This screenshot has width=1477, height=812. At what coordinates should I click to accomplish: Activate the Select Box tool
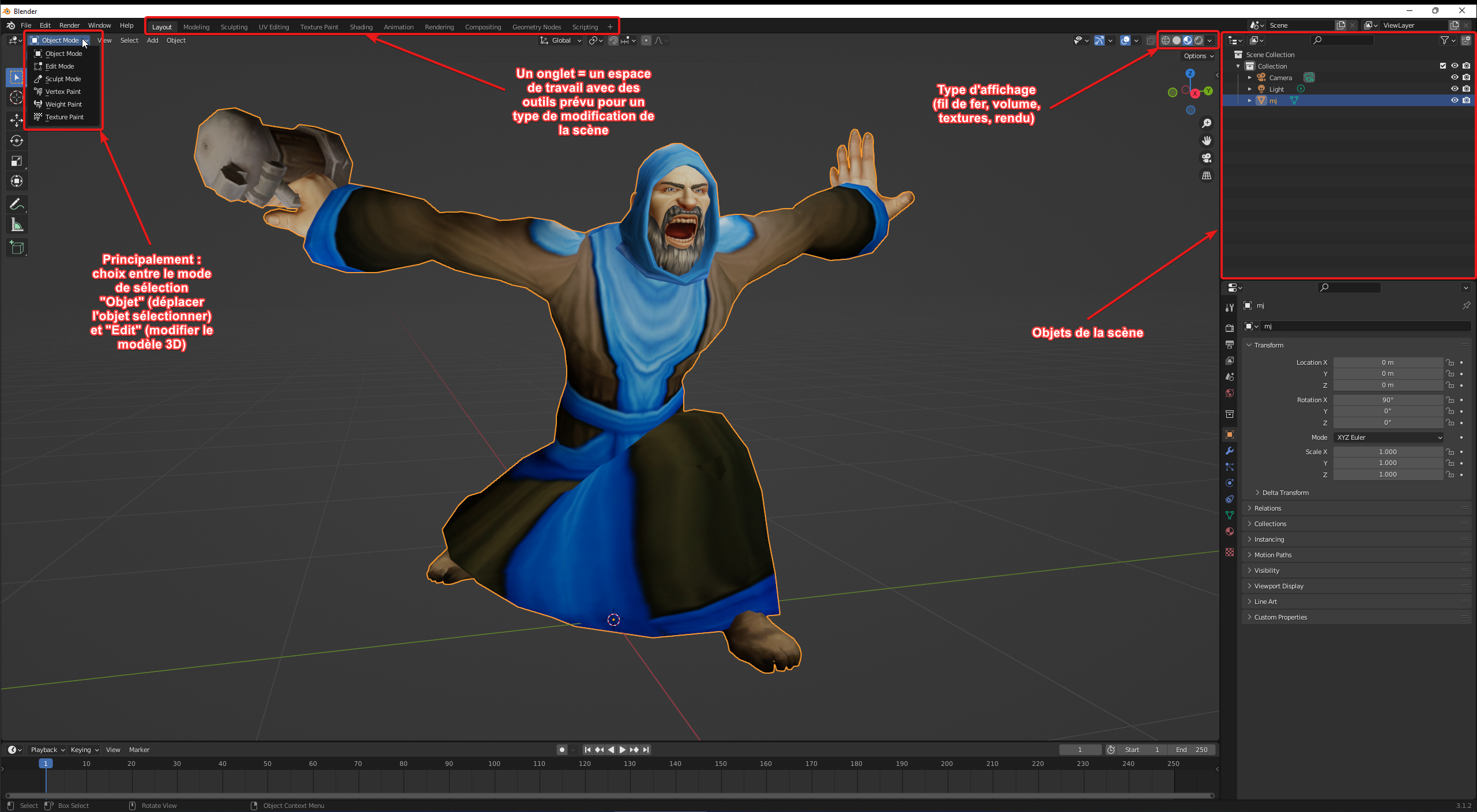click(16, 77)
